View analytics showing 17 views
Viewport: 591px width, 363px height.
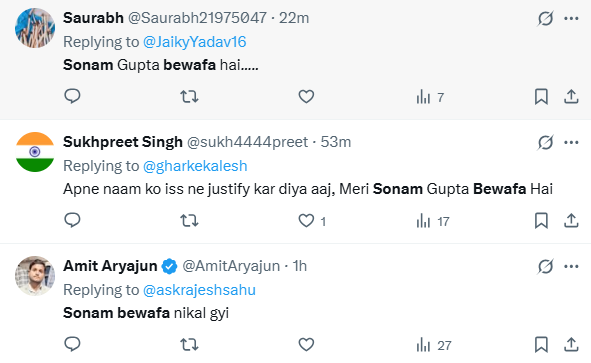pos(433,221)
